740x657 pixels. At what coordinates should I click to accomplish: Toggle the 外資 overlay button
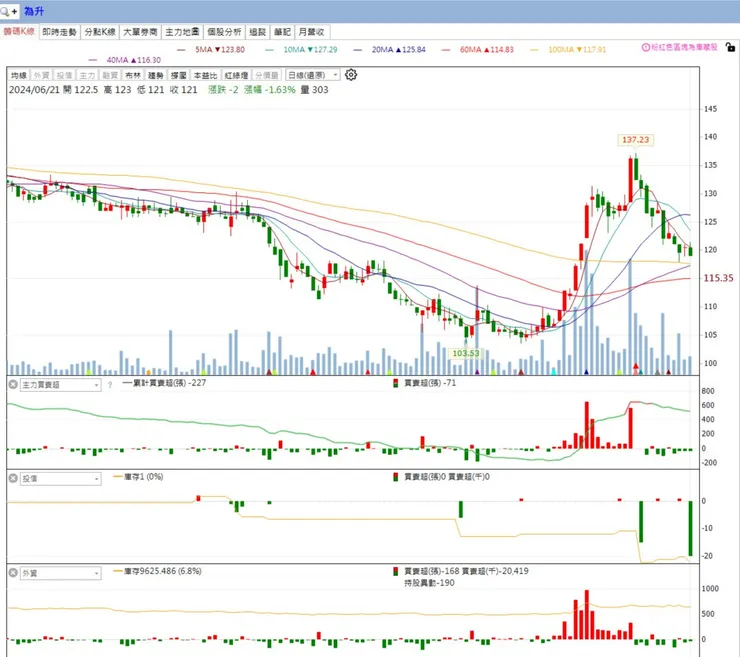pos(42,76)
